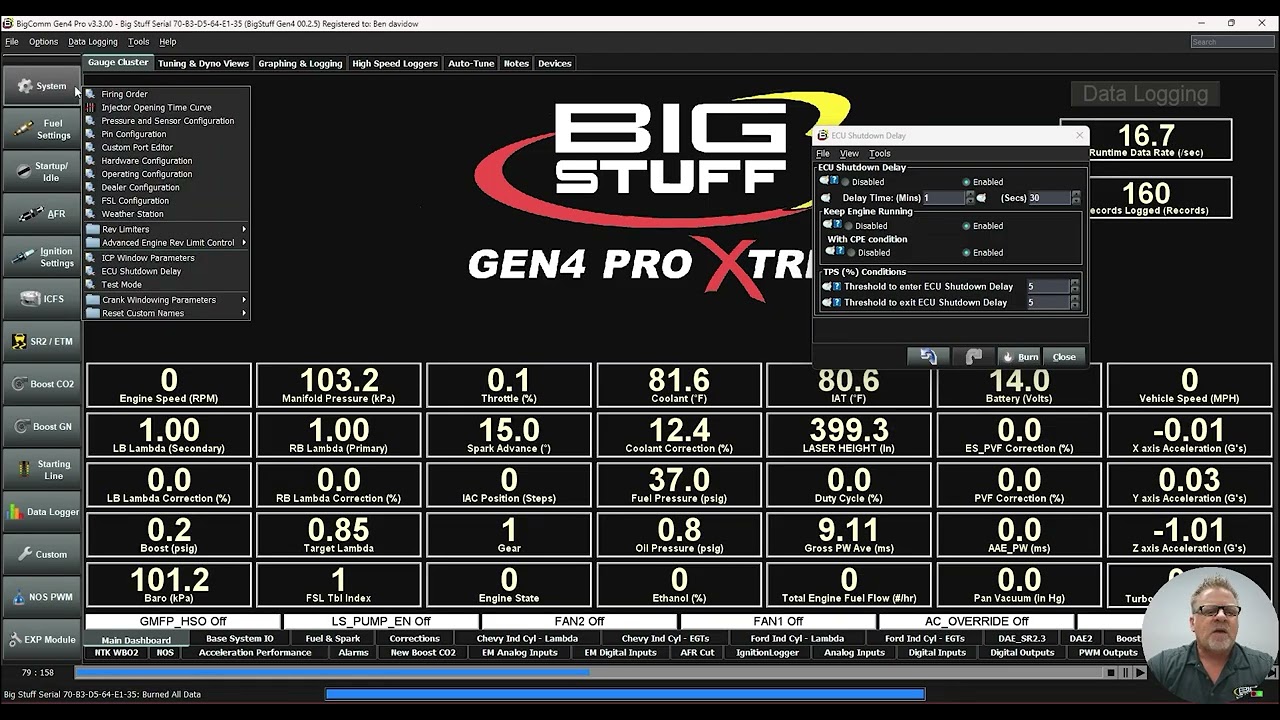Select Firing Order from System menu

(166, 94)
